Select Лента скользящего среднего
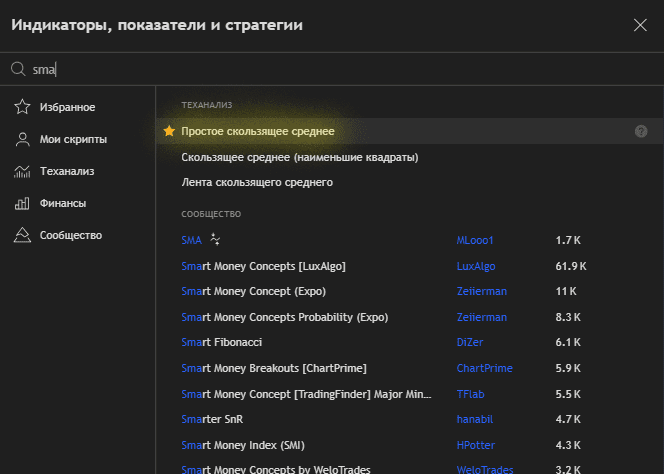 coord(257,182)
